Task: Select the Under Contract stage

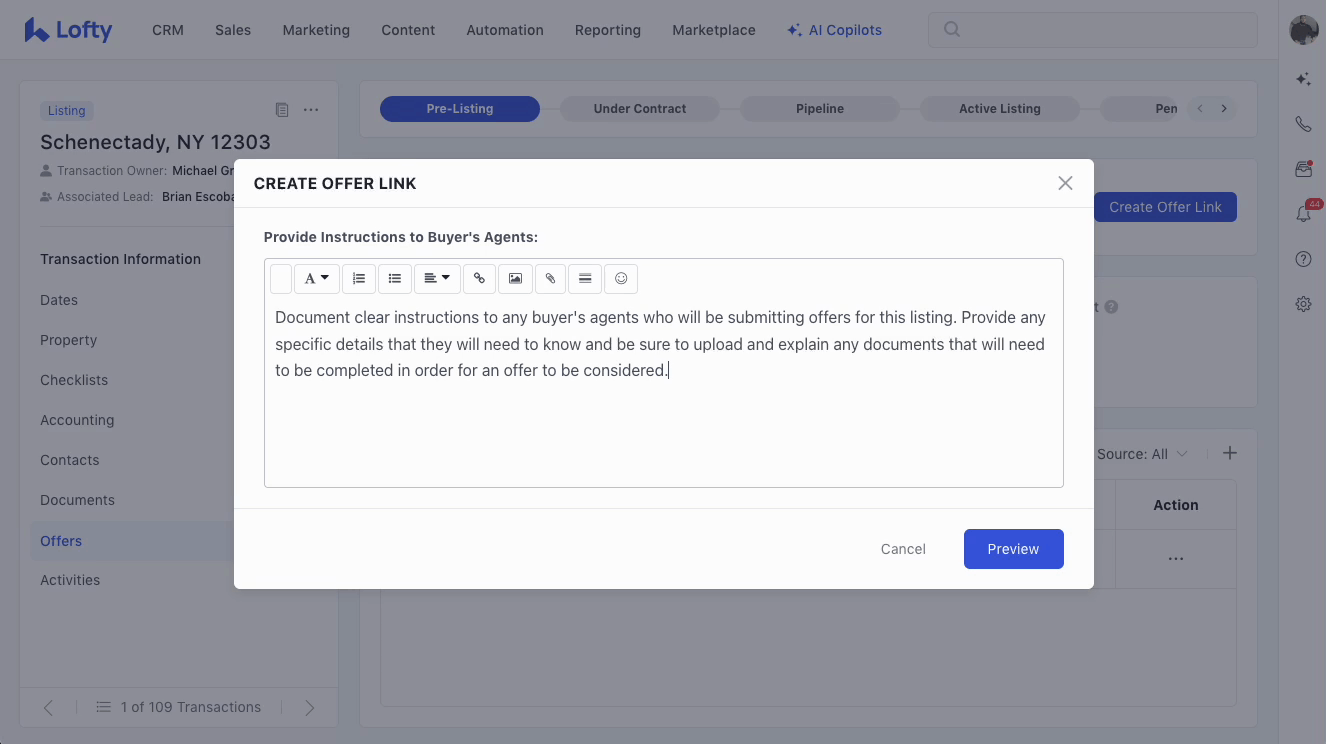Action: (639, 109)
